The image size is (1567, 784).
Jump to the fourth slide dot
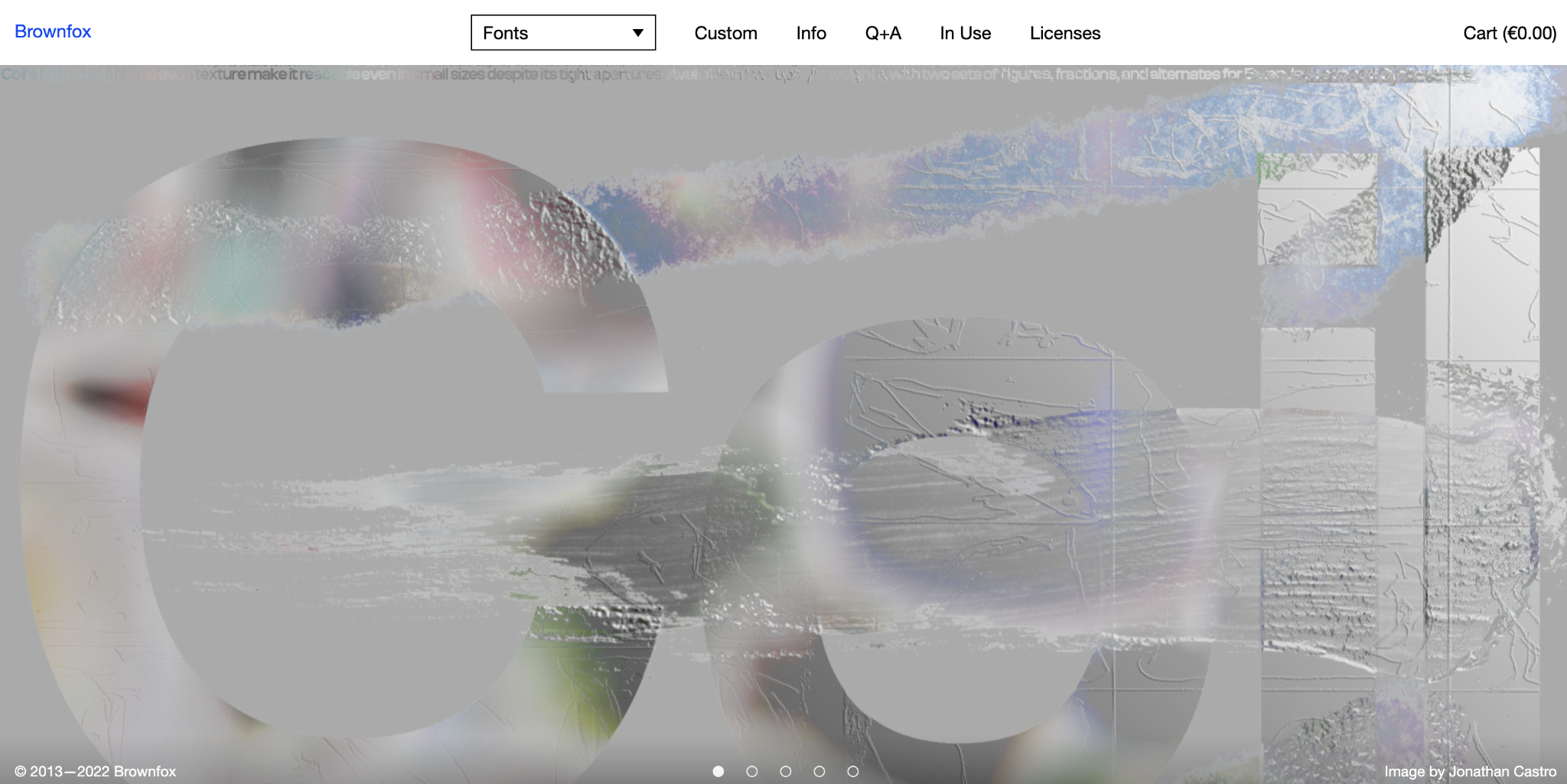[819, 771]
